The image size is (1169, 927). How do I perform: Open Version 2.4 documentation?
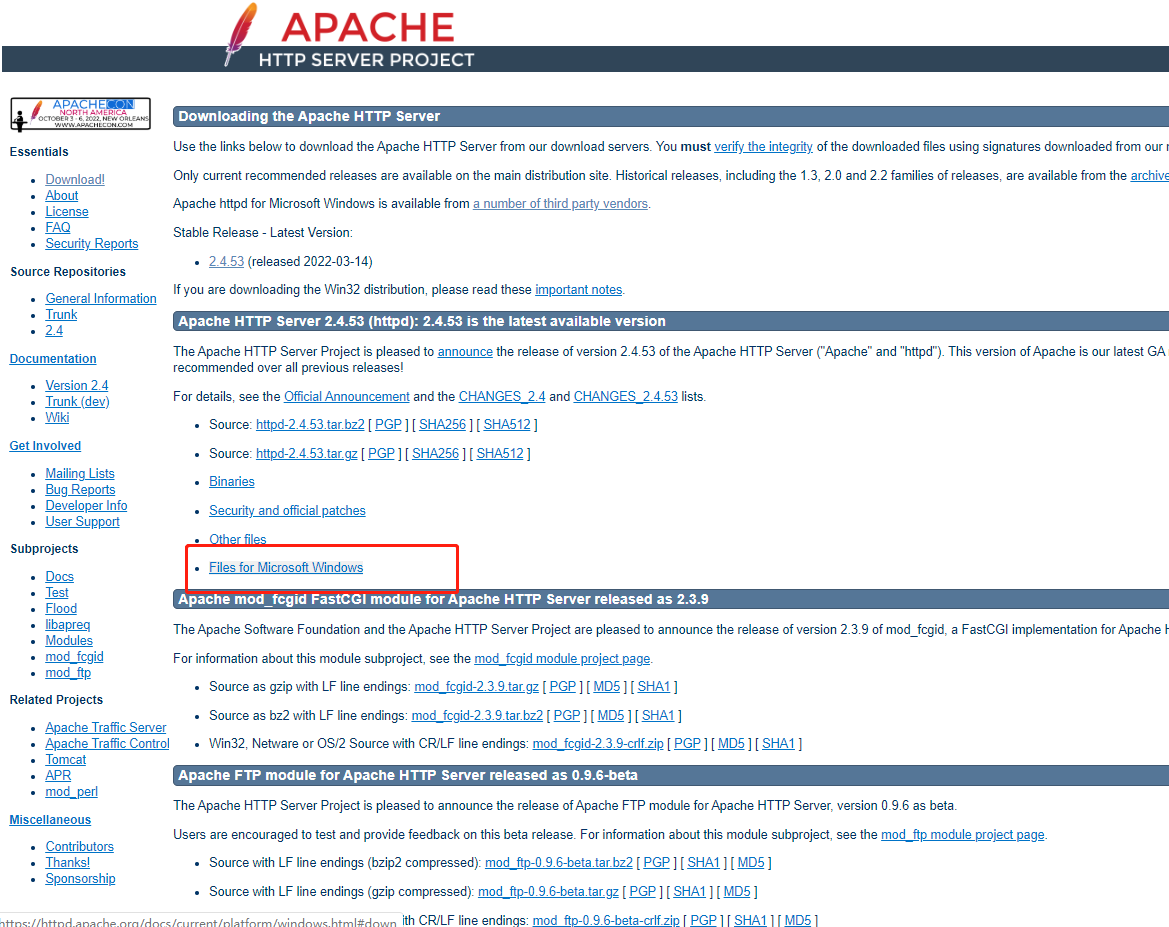point(77,386)
